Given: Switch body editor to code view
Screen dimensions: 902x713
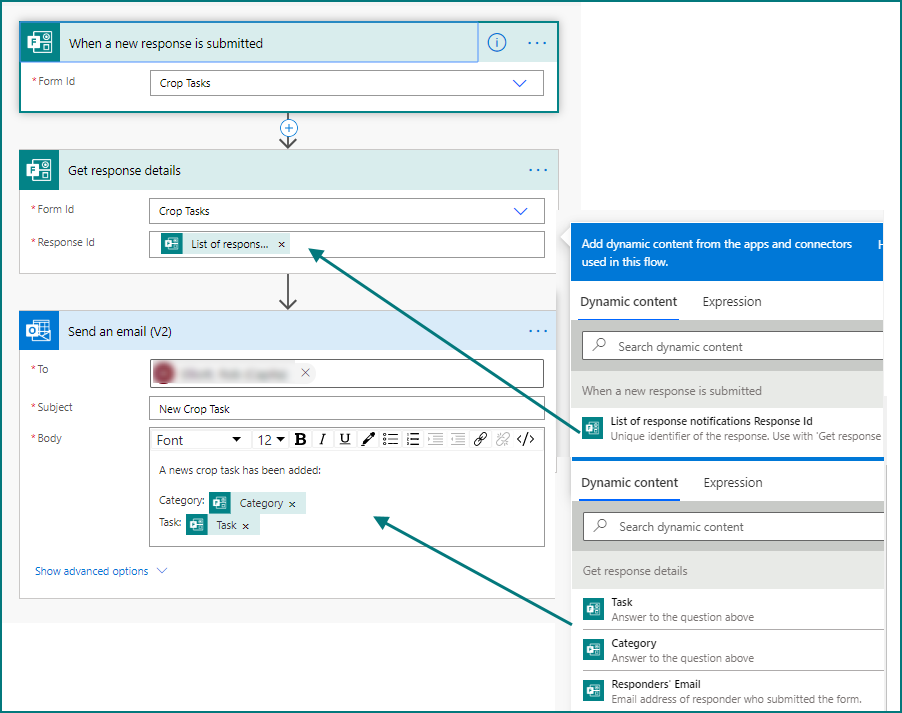Looking at the screenshot, I should tap(525, 440).
